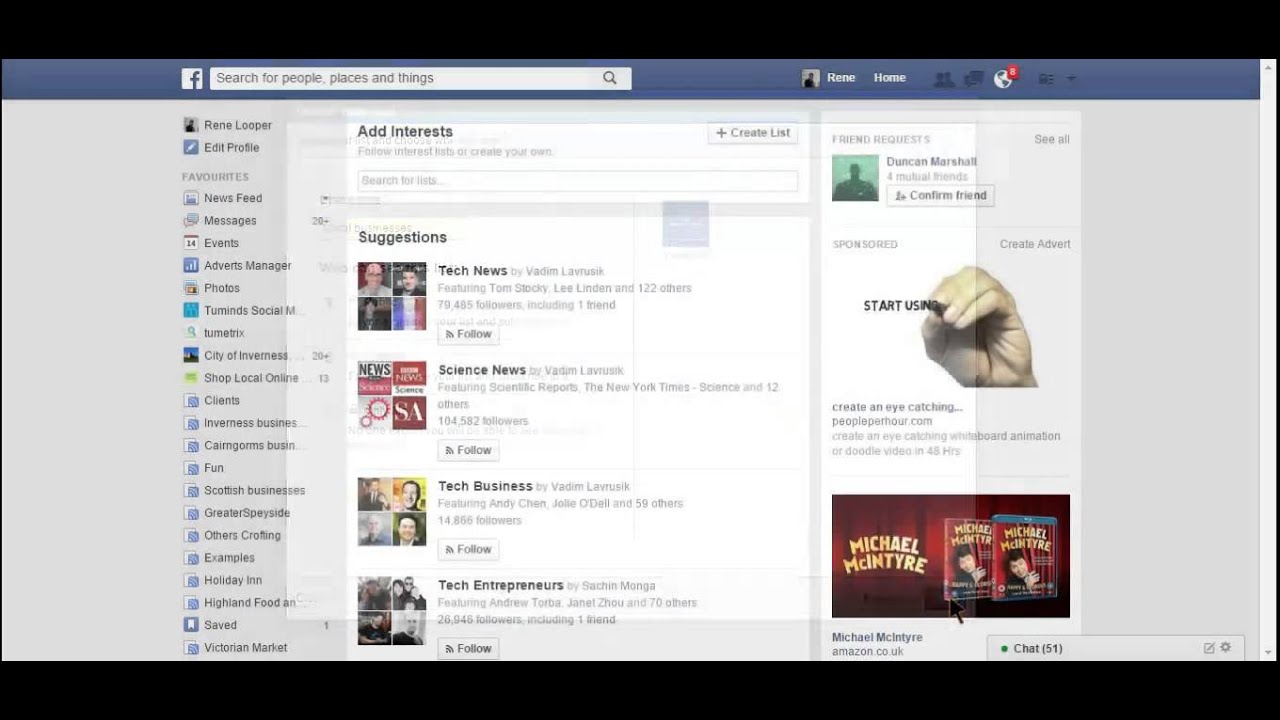Follow the Tech News list
The image size is (1280, 720).
coord(468,334)
